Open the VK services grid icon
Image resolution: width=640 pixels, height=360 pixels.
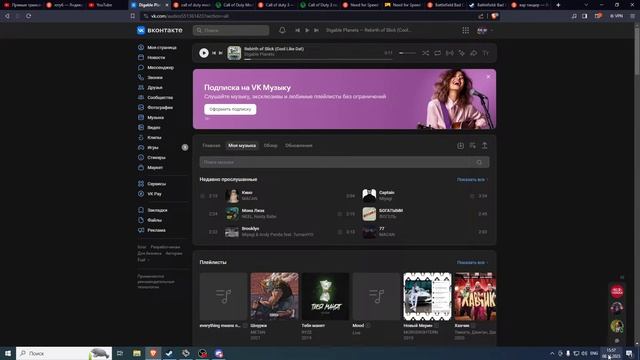(465, 30)
